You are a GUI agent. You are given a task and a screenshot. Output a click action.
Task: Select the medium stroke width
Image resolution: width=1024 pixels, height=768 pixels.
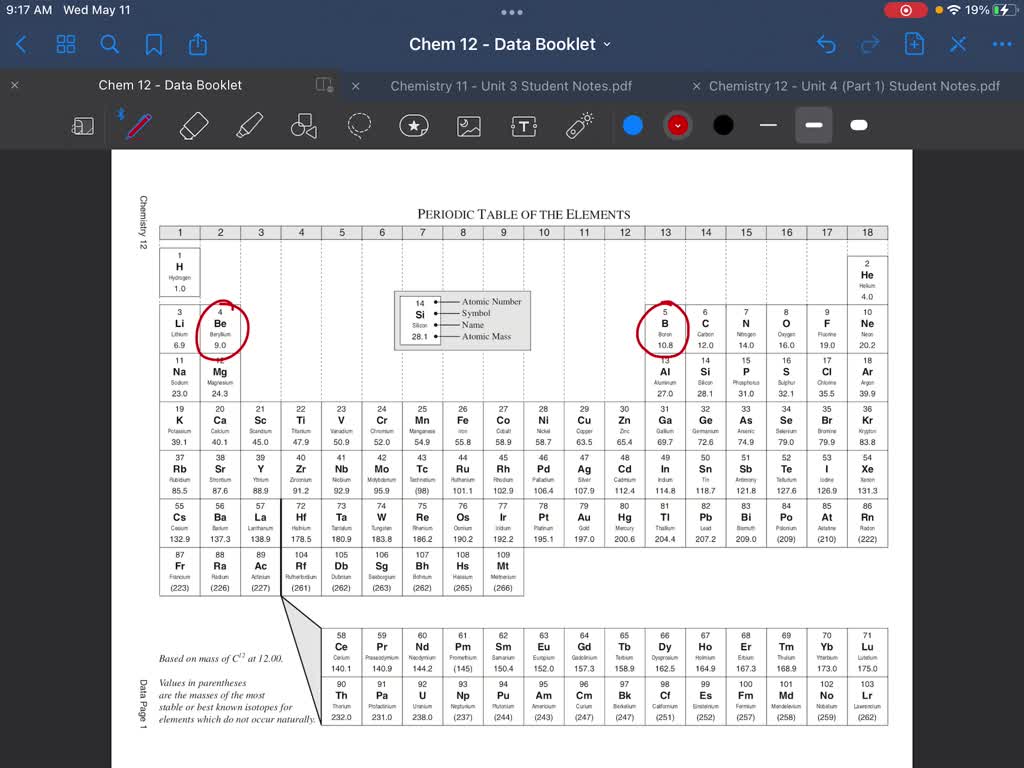pyautogui.click(x=814, y=125)
